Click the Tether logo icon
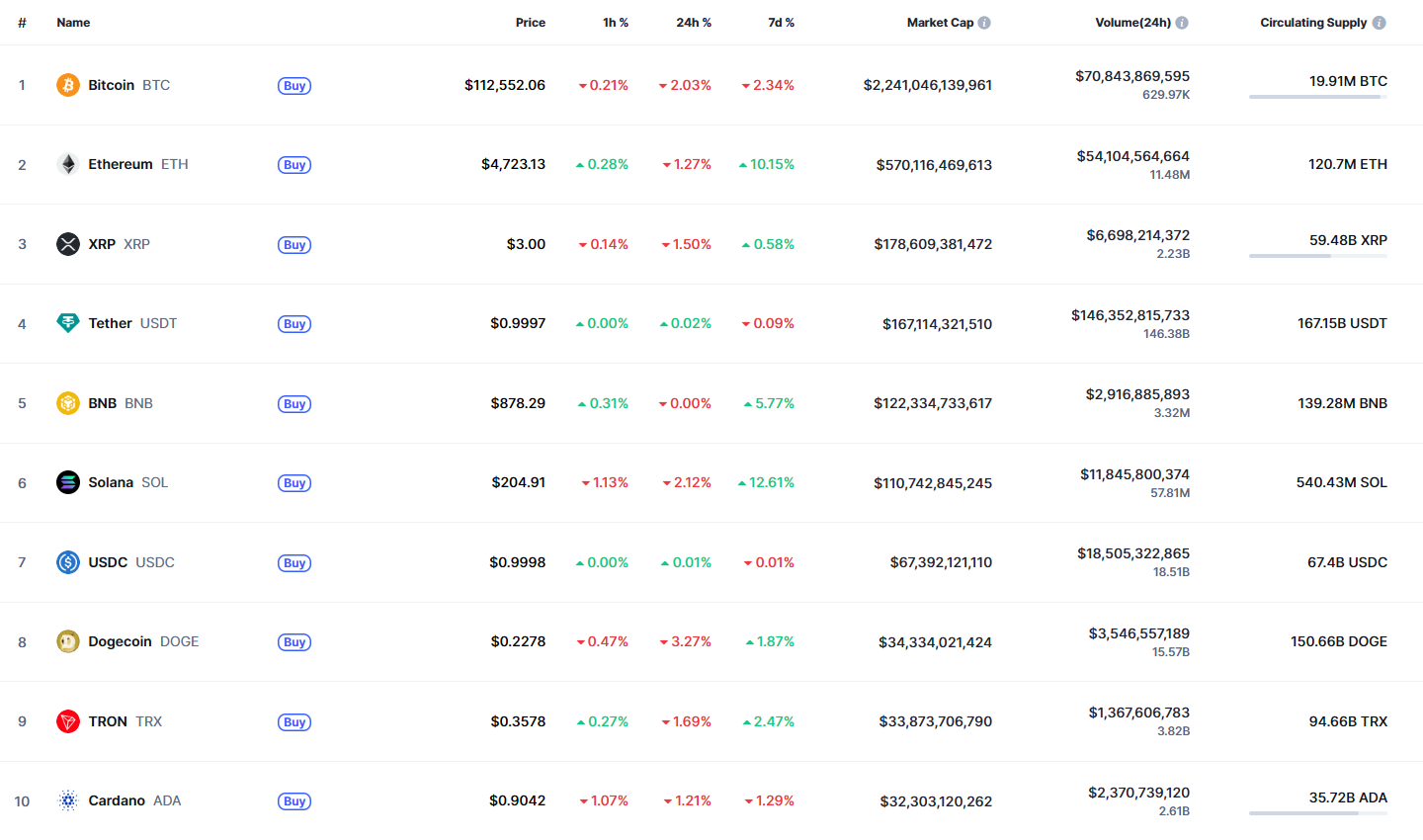Screen dimensions: 1423x840 point(68,323)
